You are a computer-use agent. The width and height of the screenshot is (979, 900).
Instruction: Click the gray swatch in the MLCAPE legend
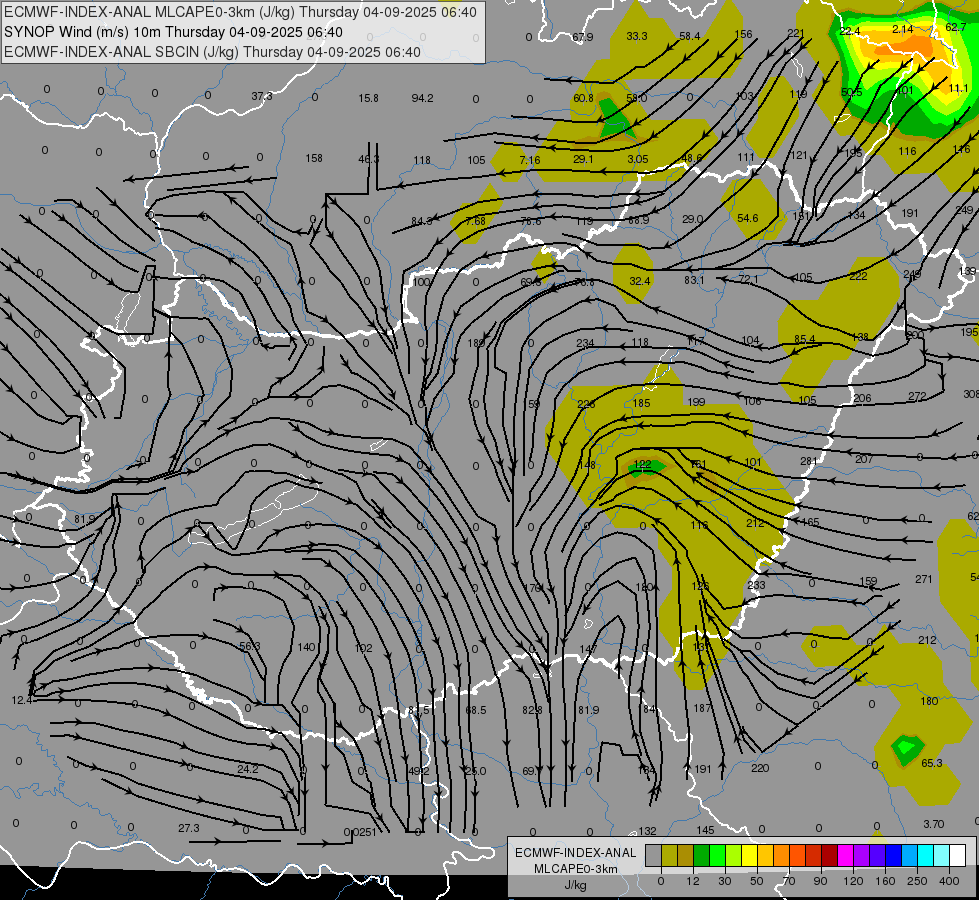click(654, 856)
